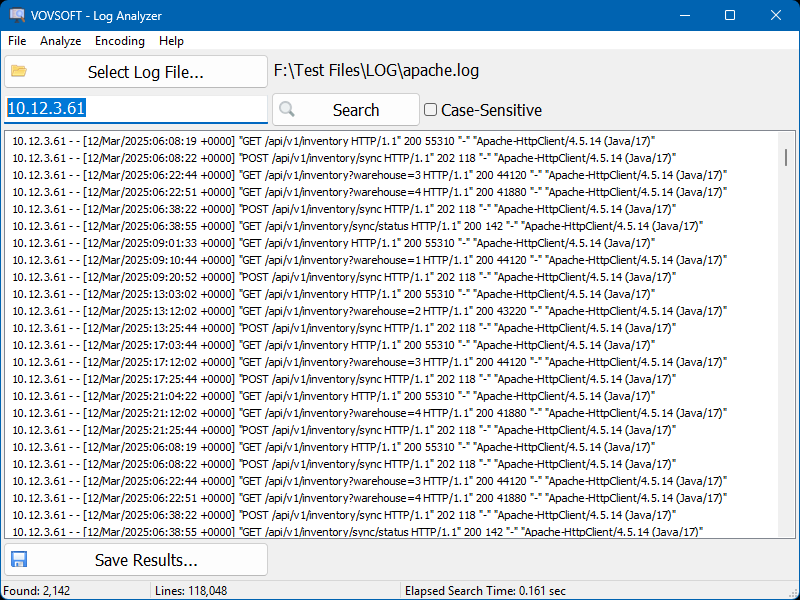
Task: Open the File menu
Action: click(17, 41)
